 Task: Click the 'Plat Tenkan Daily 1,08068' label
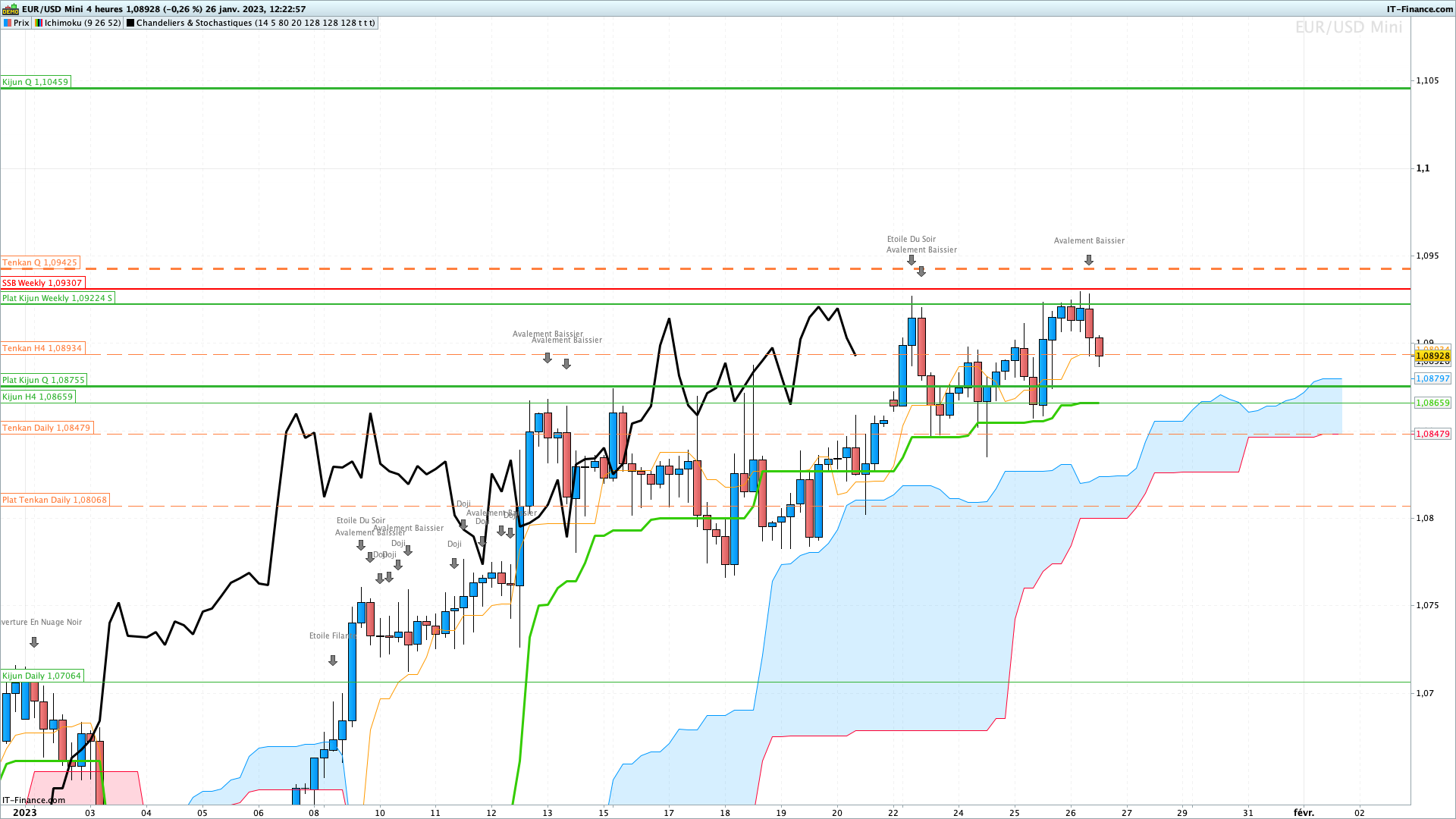55,500
